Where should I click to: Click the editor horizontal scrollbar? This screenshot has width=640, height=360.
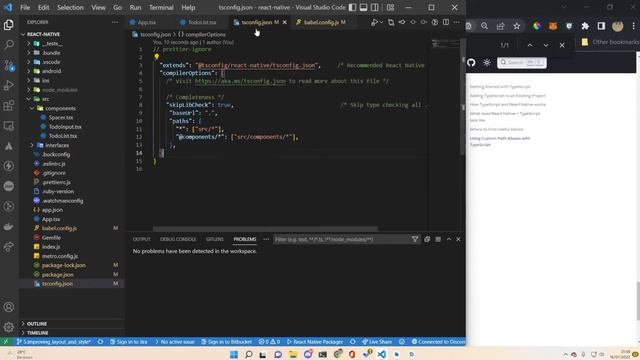(x=265, y=229)
